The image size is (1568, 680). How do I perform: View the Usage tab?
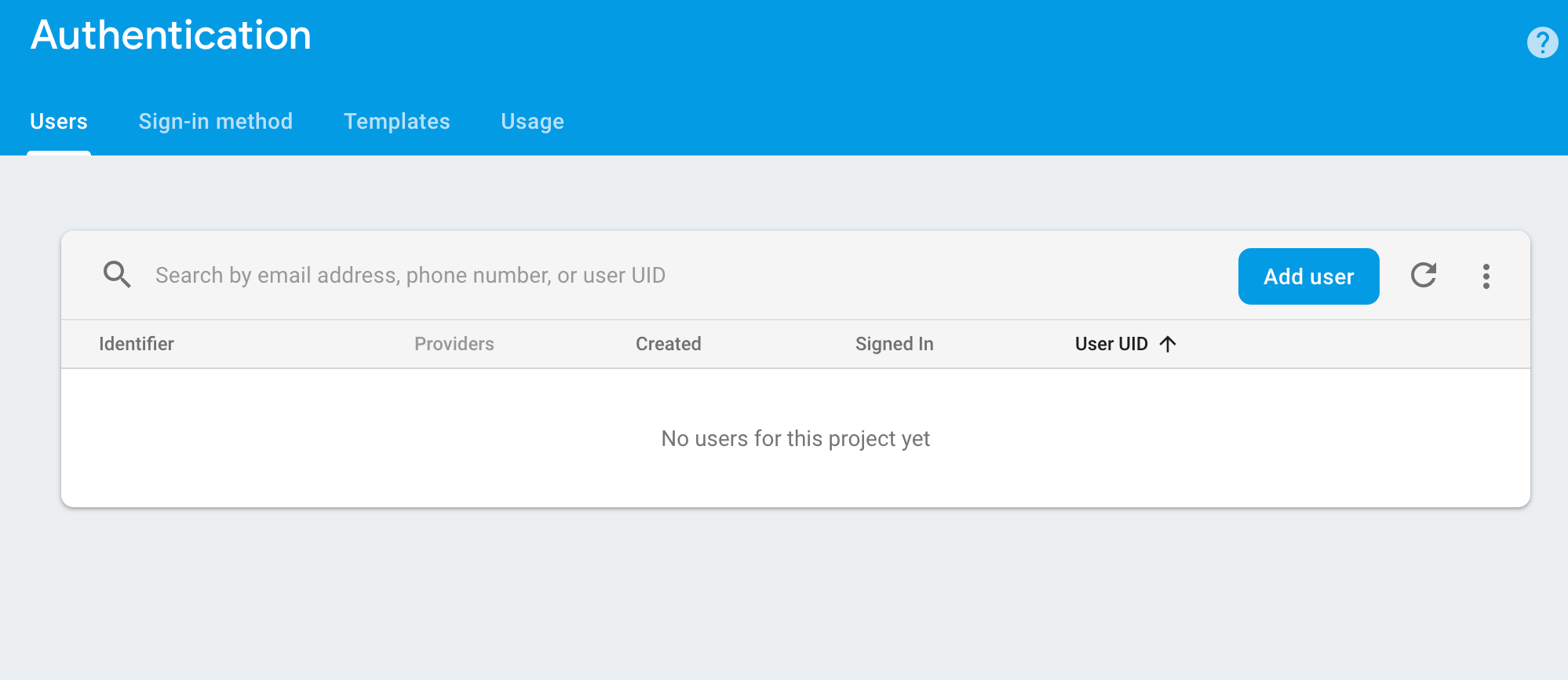(532, 122)
